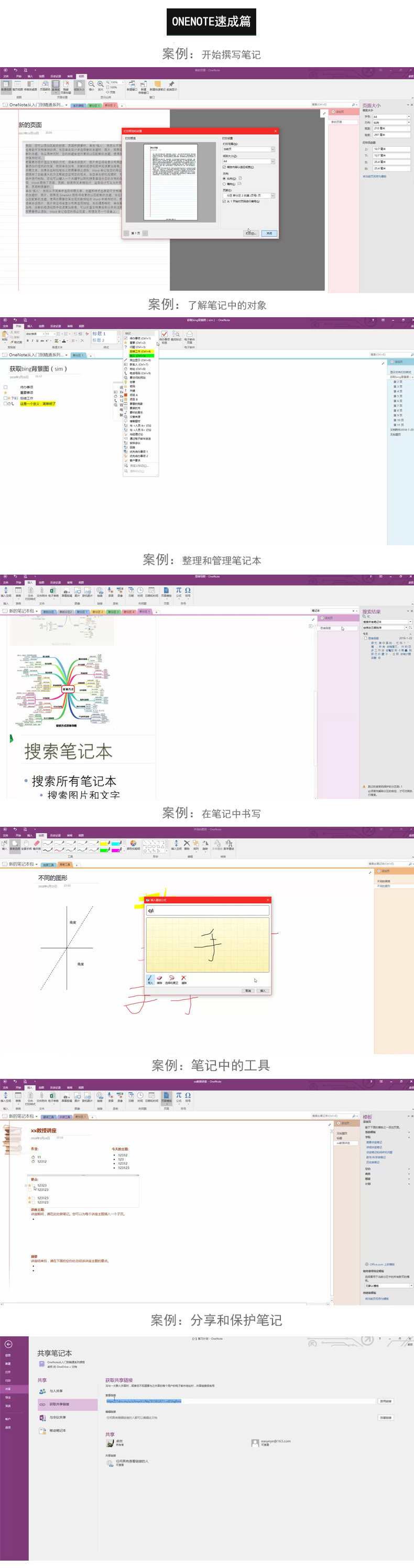Click 禁用链接 button beside the share link
The image size is (414, 1568).
pos(386,1401)
